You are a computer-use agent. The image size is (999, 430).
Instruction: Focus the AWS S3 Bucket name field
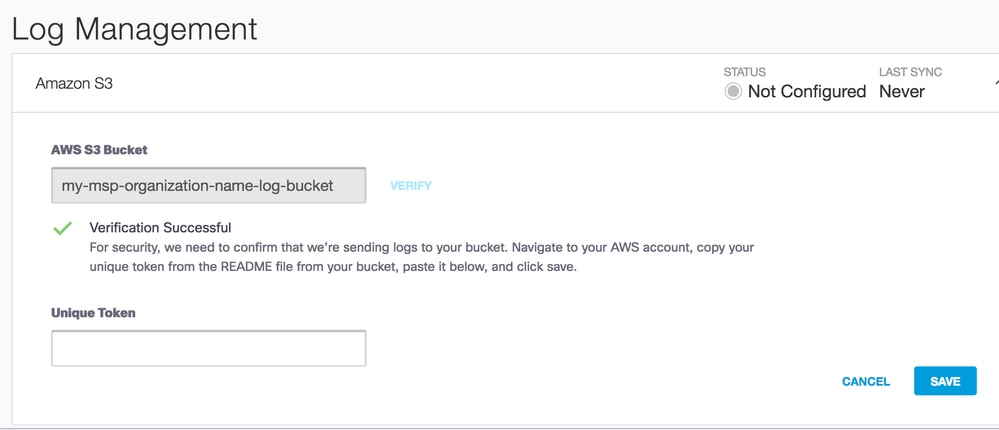(208, 185)
